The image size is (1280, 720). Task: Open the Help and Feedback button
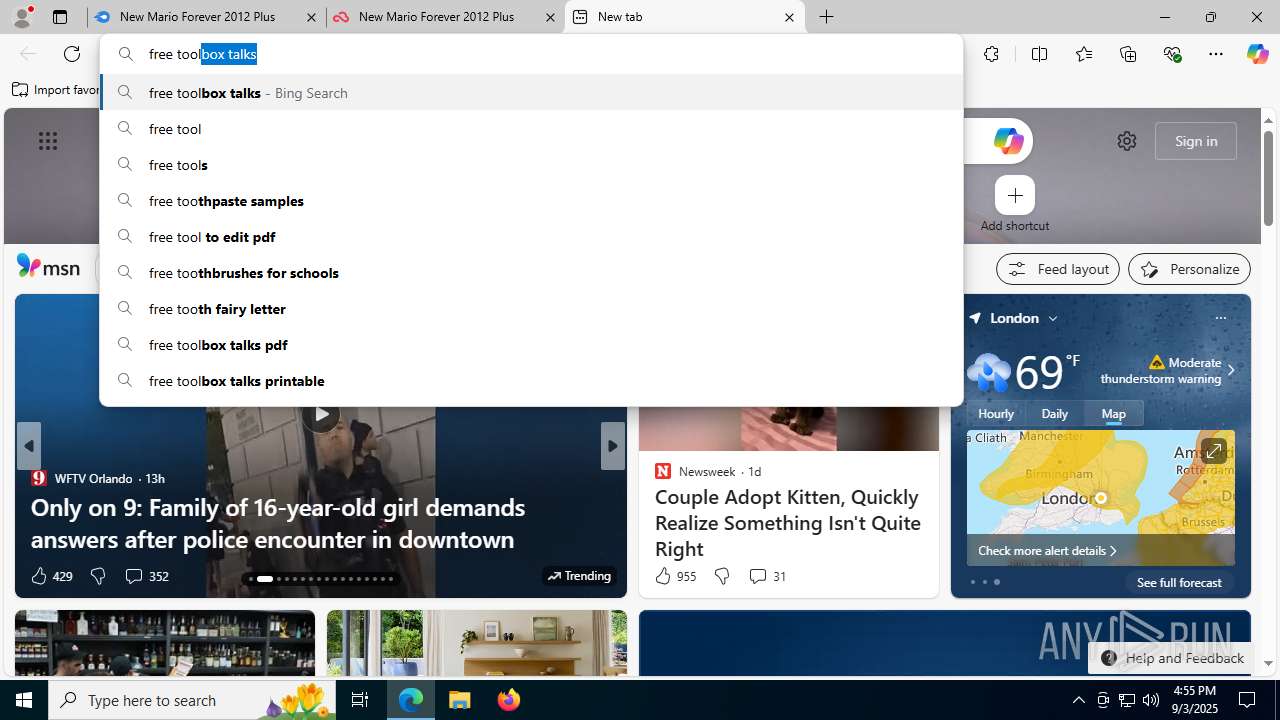coord(1171,658)
